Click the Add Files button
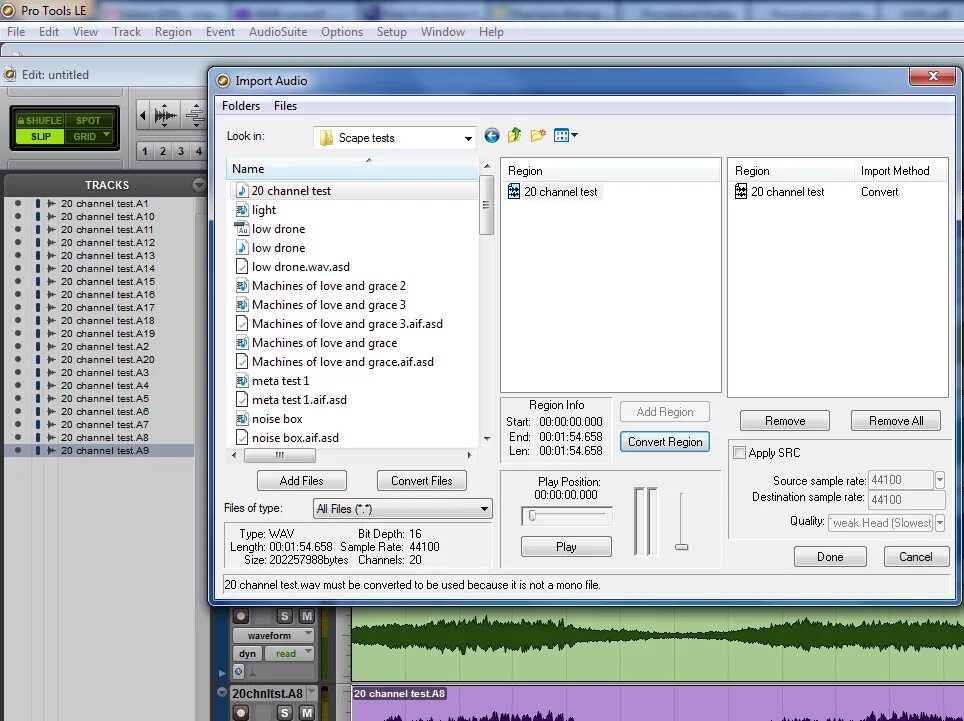964x721 pixels. (301, 481)
